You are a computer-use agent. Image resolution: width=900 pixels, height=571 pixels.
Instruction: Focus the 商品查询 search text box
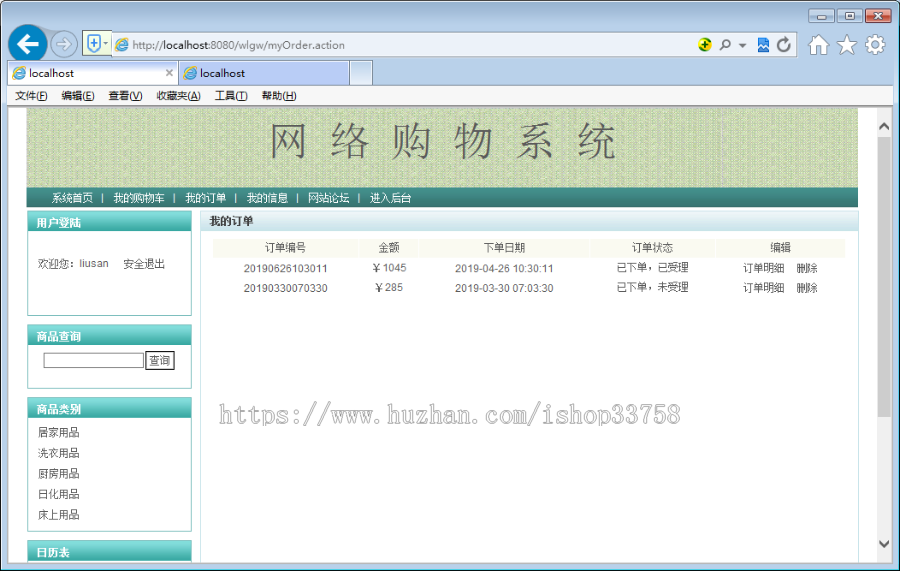click(94, 360)
